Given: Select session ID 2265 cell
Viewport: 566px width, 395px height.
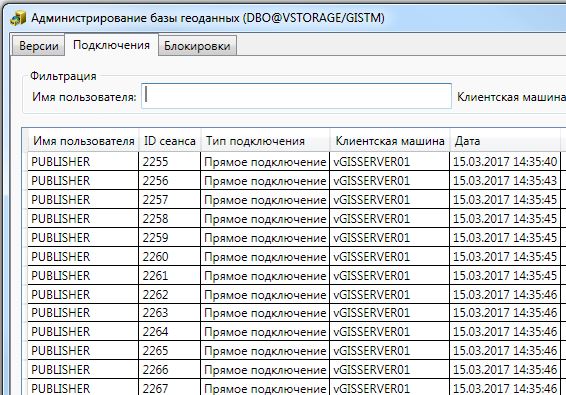Looking at the screenshot, I should (x=169, y=351).
